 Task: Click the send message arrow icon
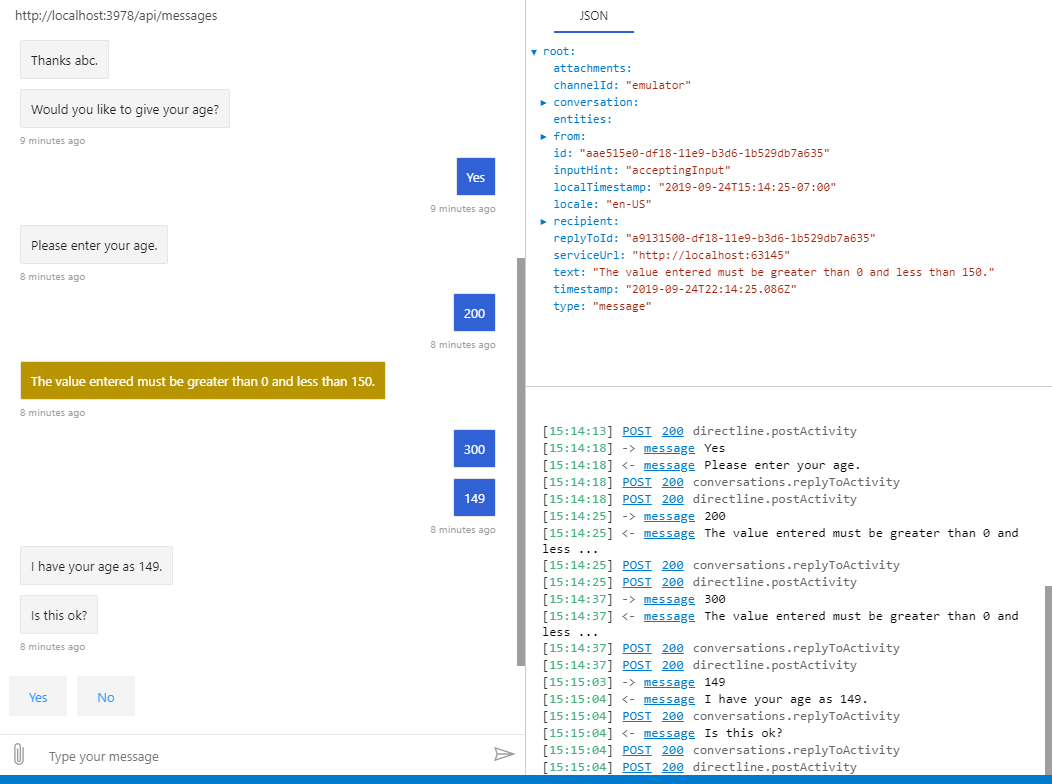click(x=504, y=754)
